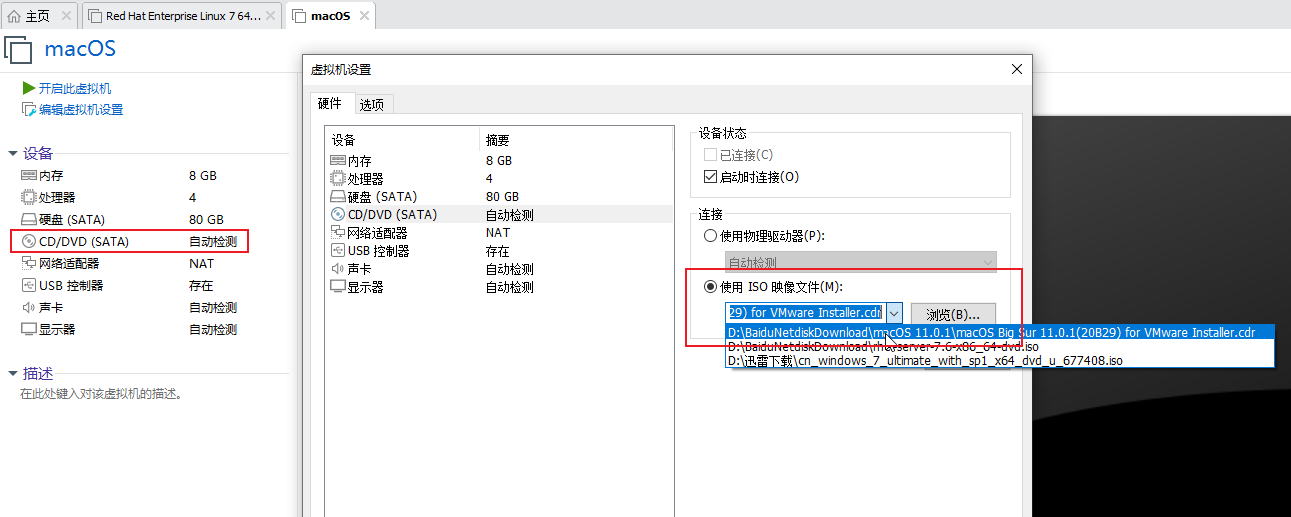
Task: Click the 编辑虚拟机设置 link
Action: click(x=81, y=109)
